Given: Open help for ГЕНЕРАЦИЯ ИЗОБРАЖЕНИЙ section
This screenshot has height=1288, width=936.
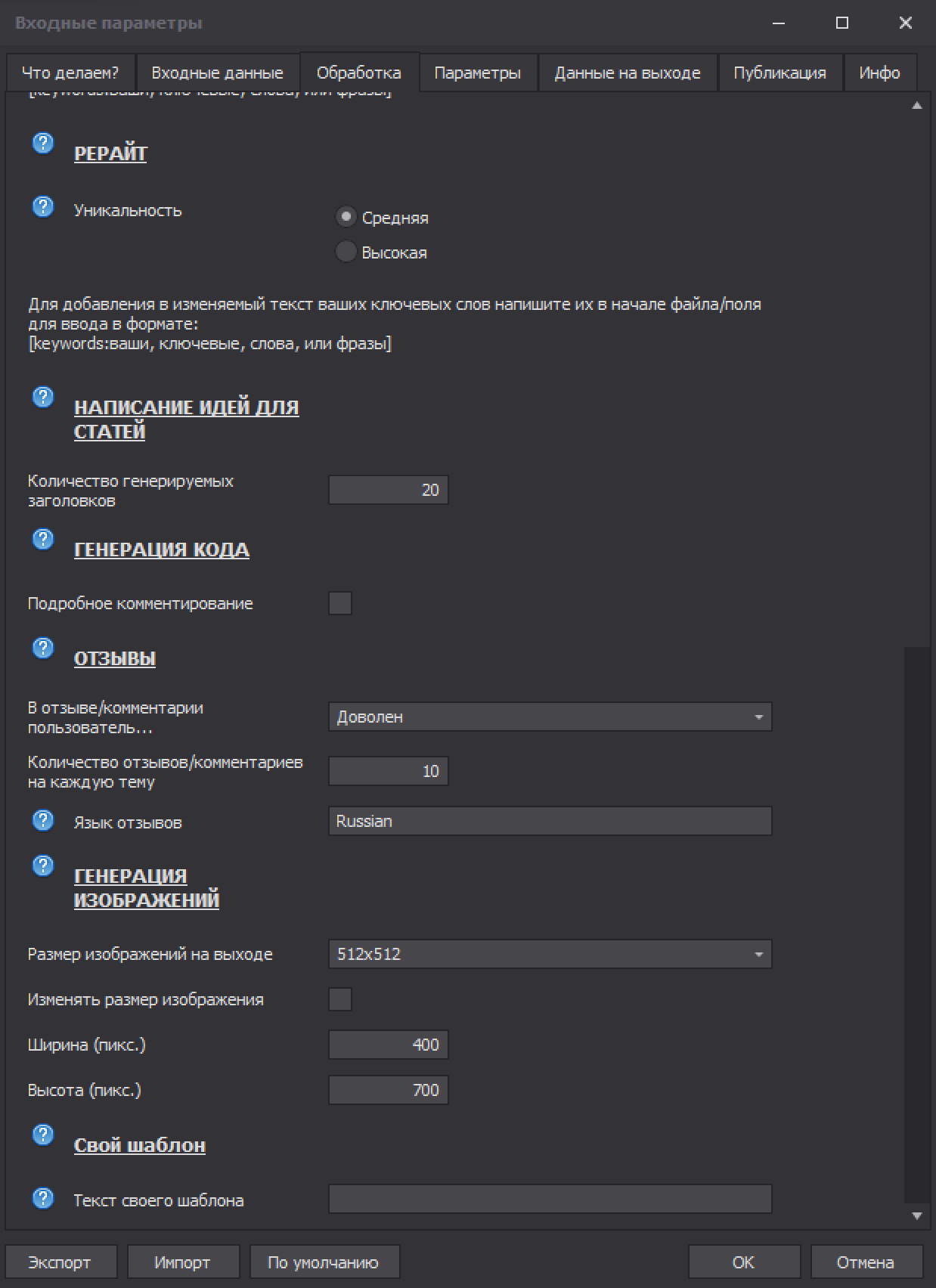Looking at the screenshot, I should pyautogui.click(x=43, y=865).
